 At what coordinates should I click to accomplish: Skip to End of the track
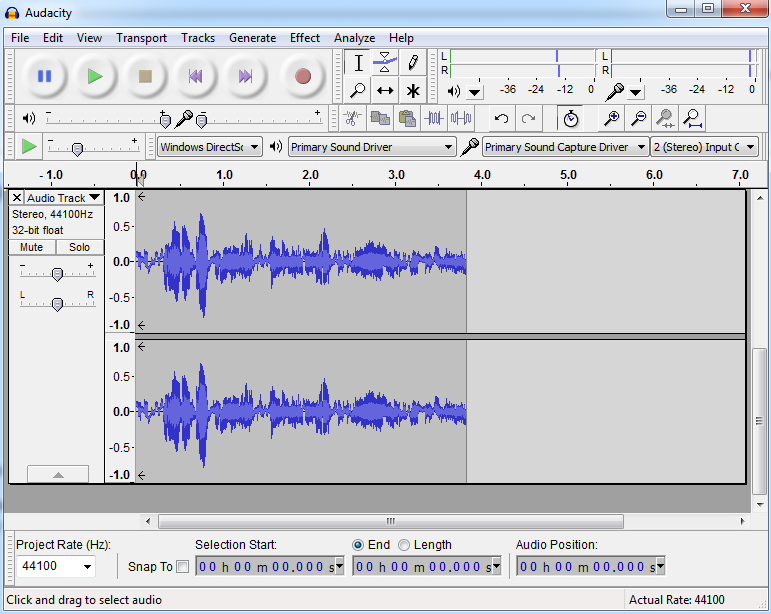[x=245, y=76]
